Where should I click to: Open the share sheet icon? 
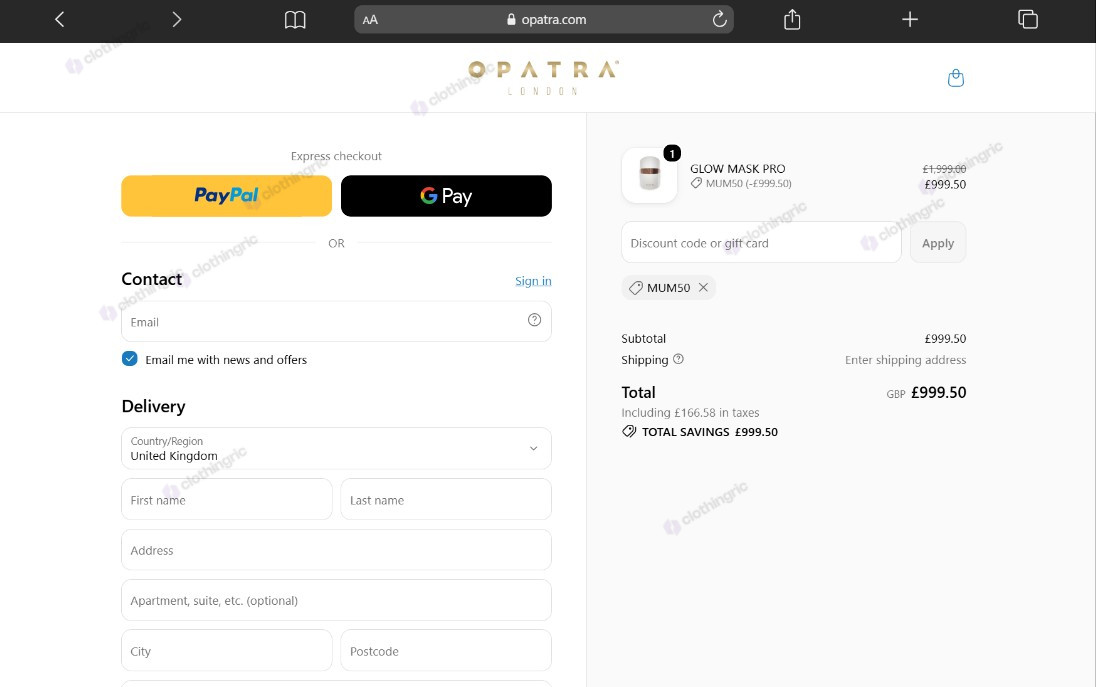792,20
